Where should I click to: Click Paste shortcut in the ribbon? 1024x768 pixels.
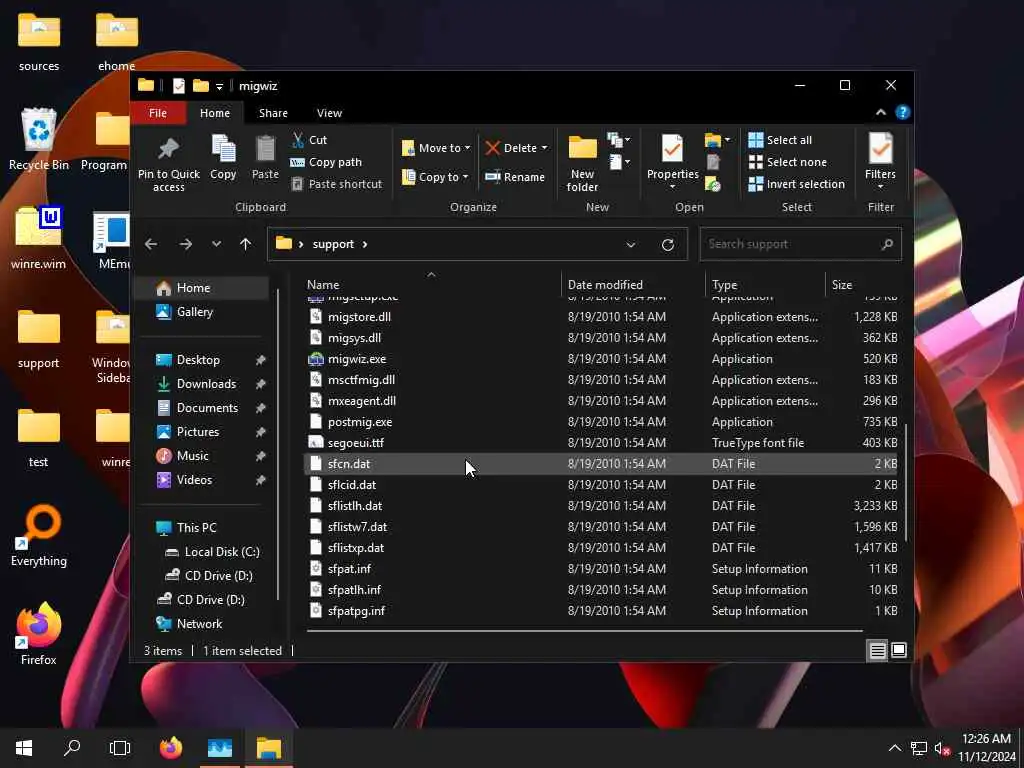(336, 184)
